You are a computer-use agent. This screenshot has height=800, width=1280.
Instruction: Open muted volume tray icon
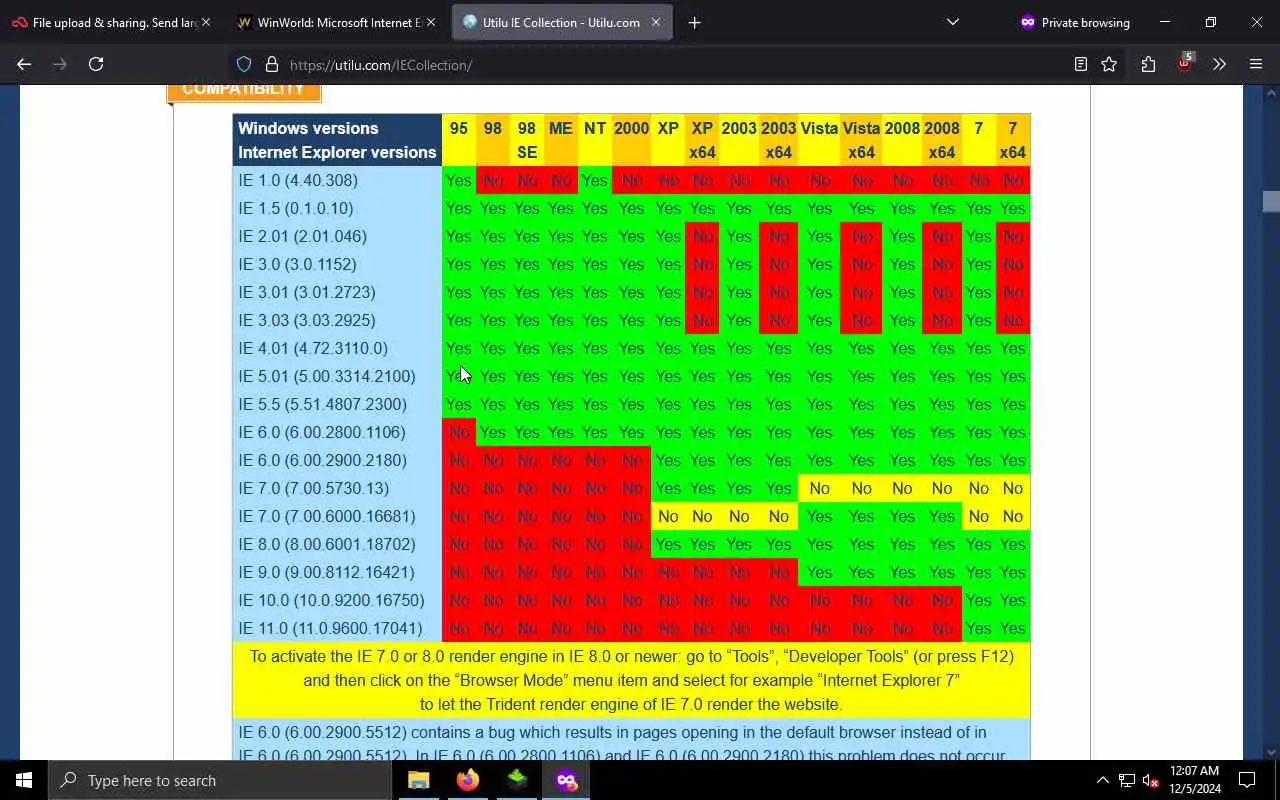[x=1151, y=780]
